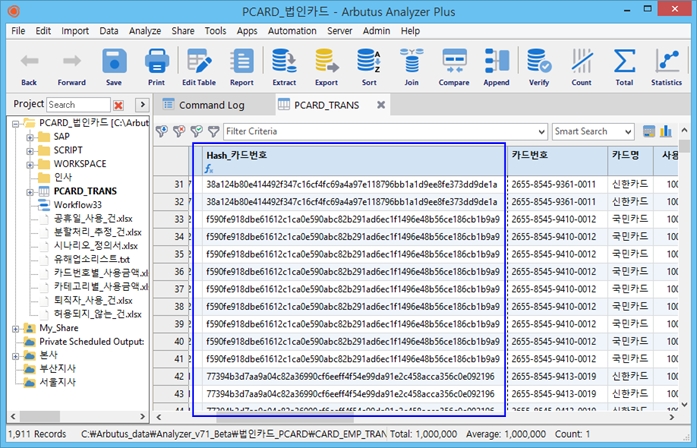Click the add filter funnel icon
The image size is (697, 448).
coord(161,131)
